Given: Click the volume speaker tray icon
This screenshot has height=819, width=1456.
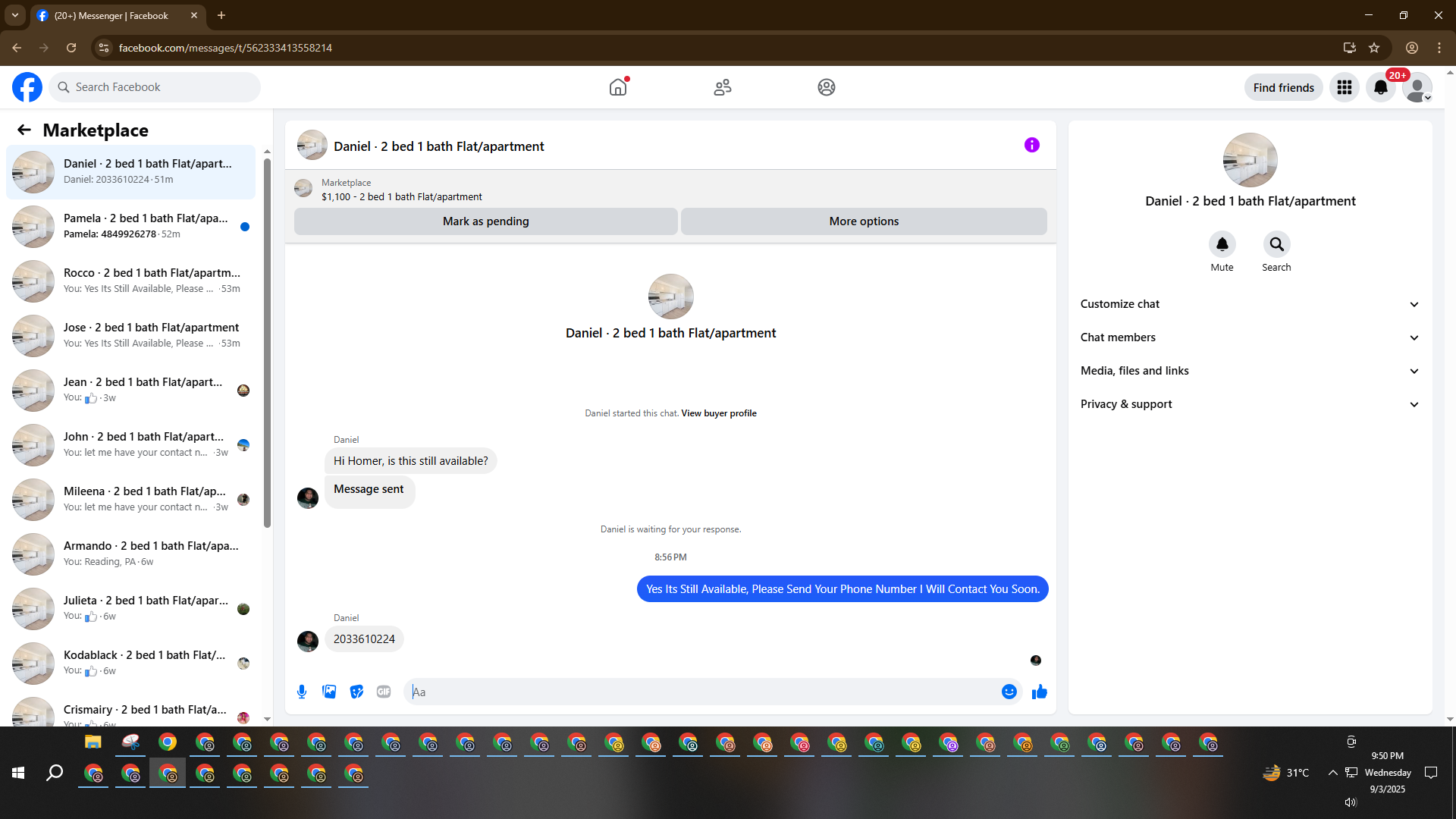Looking at the screenshot, I should tap(1351, 802).
